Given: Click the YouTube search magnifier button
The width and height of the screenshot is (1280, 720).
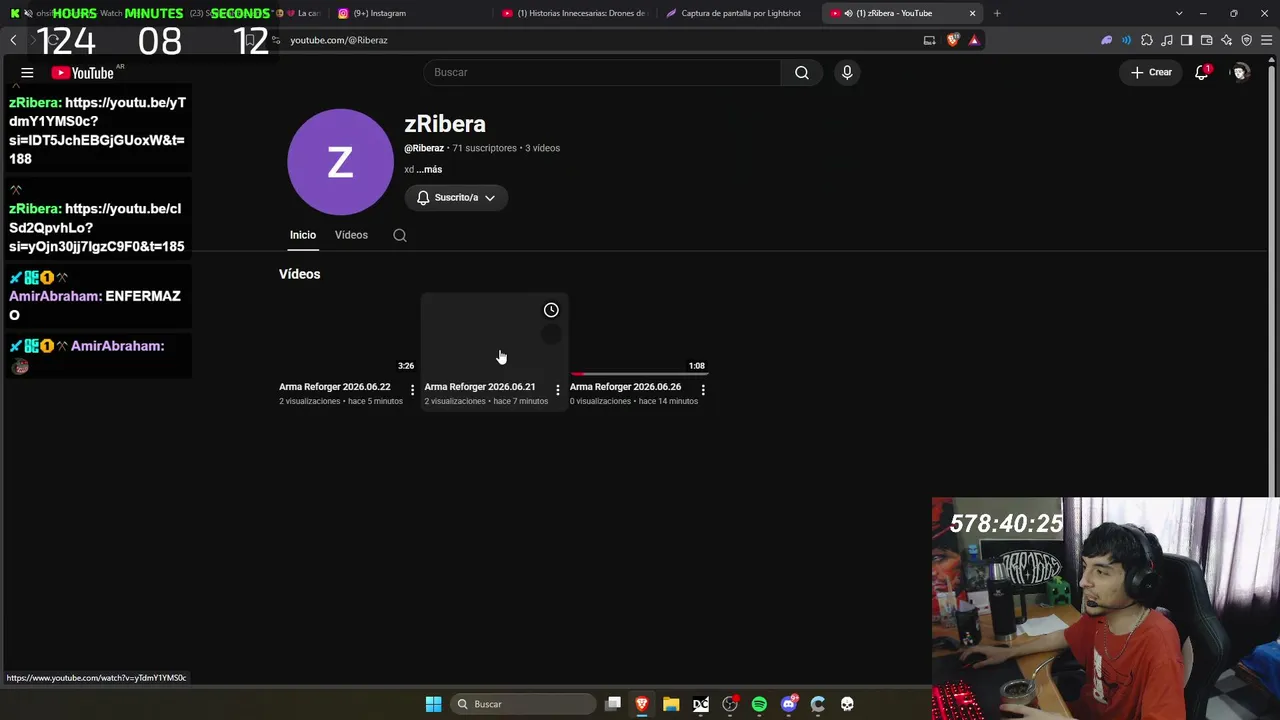Looking at the screenshot, I should (802, 72).
